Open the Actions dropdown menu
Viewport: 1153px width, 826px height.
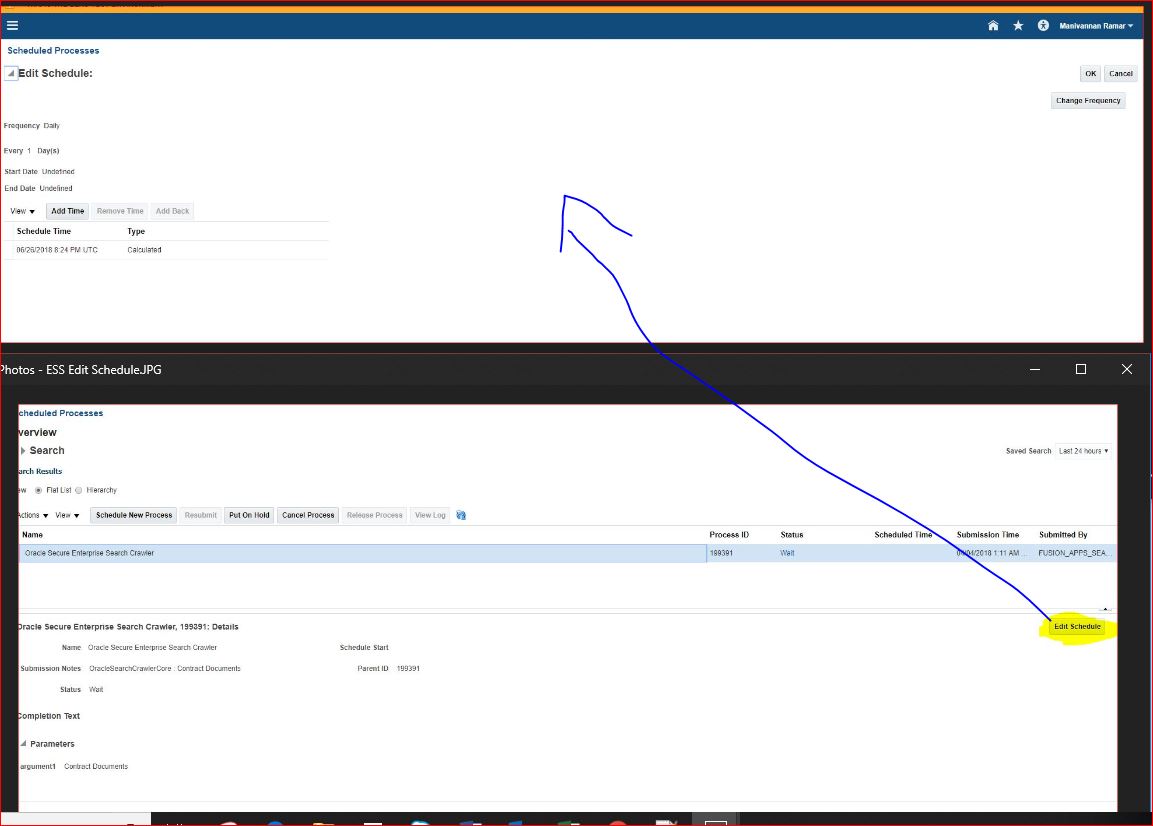point(30,515)
